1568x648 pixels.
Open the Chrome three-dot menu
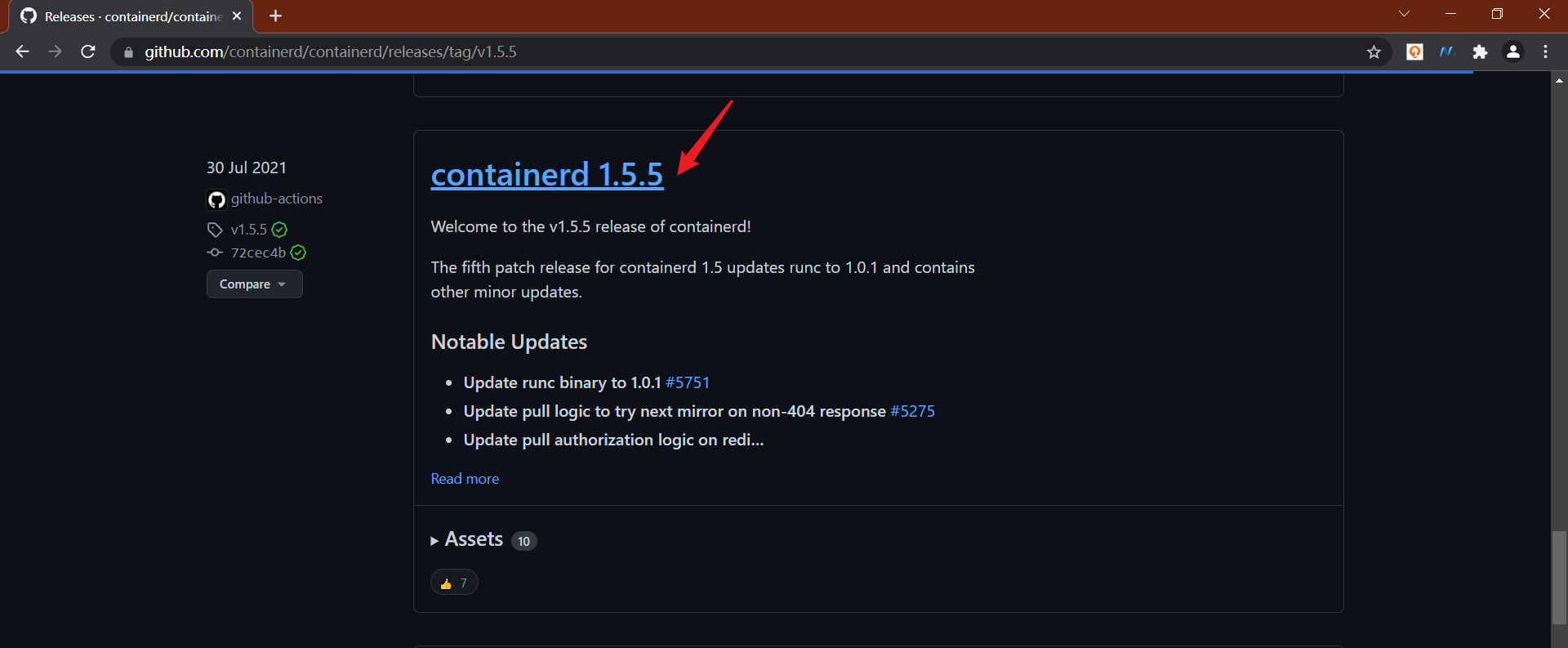1545,51
